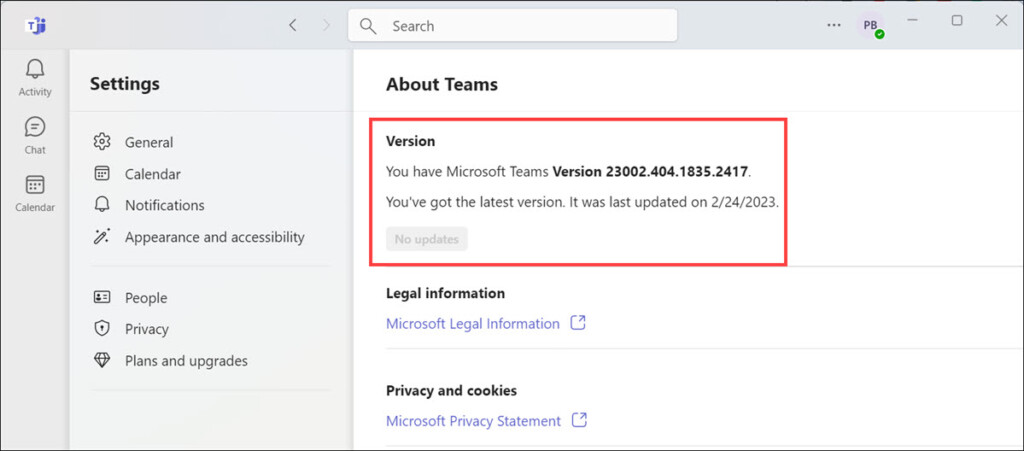Open Notifications settings
Image resolution: width=1024 pixels, height=451 pixels.
tap(164, 205)
